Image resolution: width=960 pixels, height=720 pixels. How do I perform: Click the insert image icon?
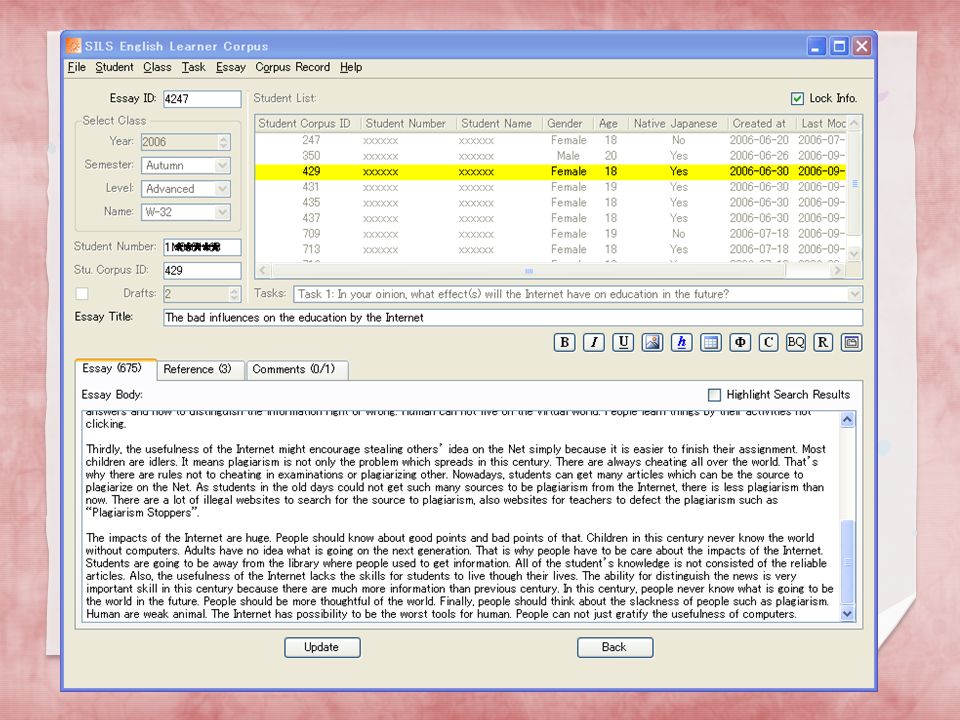coord(652,342)
